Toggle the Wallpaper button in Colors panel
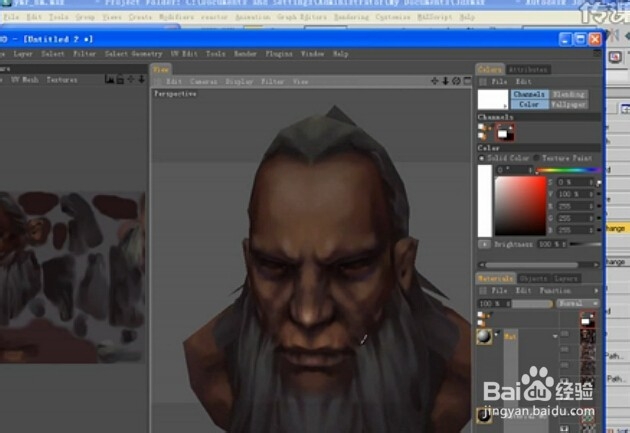 click(568, 104)
